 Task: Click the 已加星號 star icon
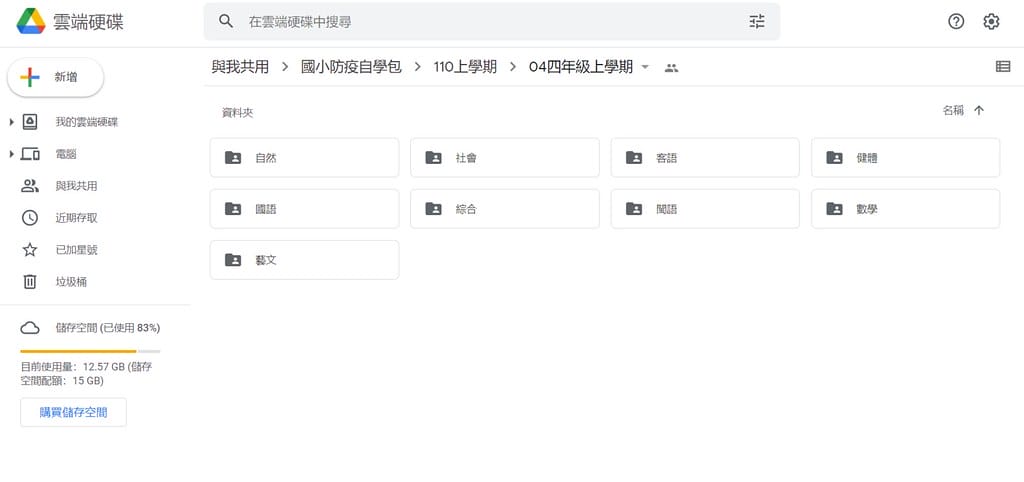tap(30, 249)
